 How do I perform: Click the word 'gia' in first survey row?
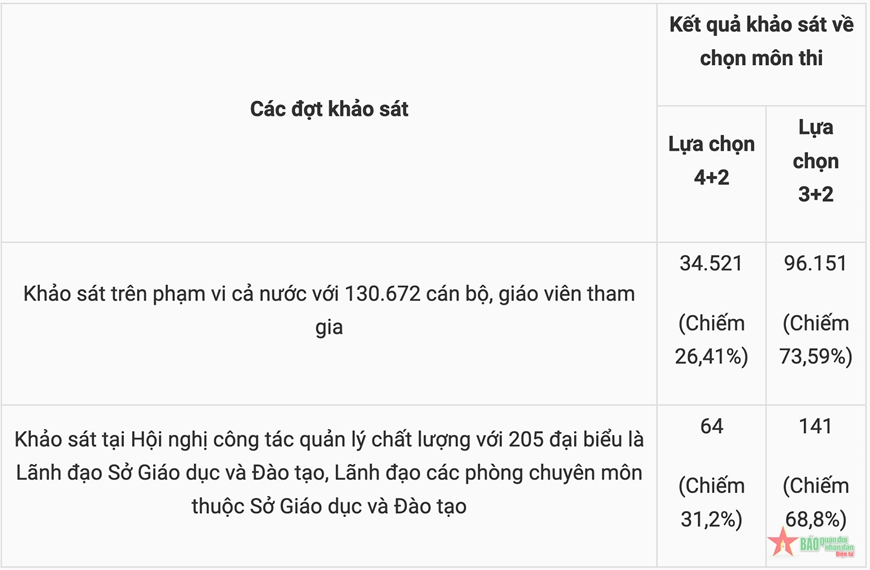(329, 327)
